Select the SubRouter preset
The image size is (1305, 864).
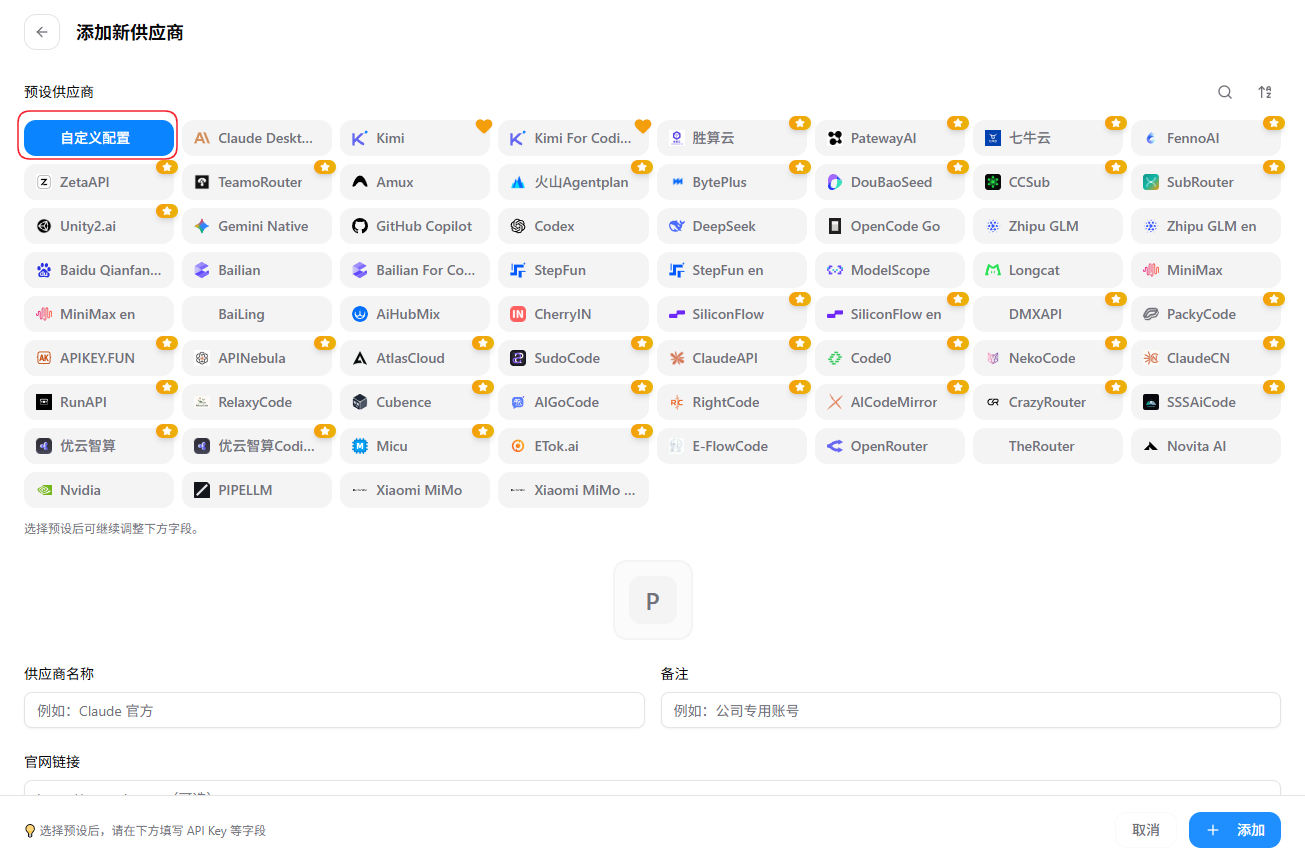pyautogui.click(x=1206, y=182)
